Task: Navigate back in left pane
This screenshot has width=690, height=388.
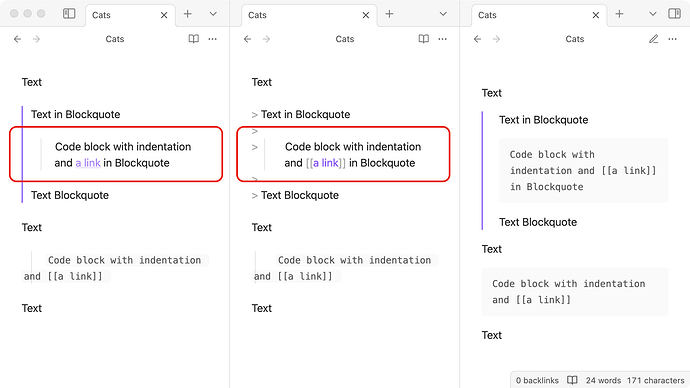Action: tap(18, 39)
